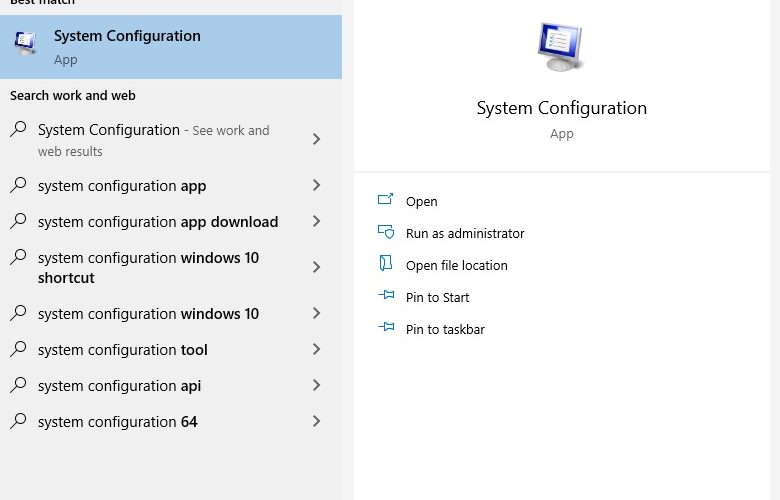The width and height of the screenshot is (780, 500).
Task: Click the Open file location folder icon
Action: click(386, 264)
